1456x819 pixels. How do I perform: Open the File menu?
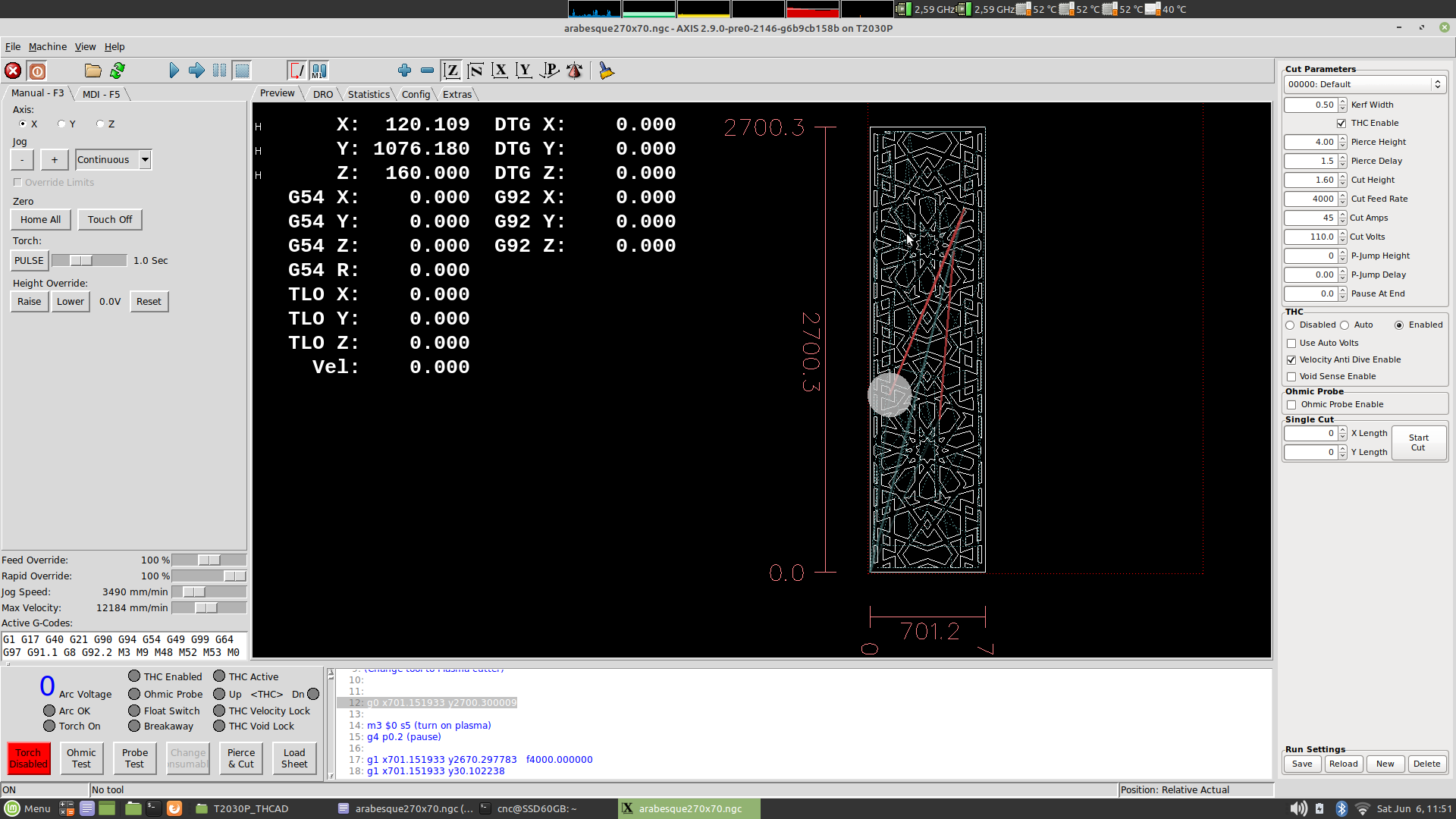point(13,46)
